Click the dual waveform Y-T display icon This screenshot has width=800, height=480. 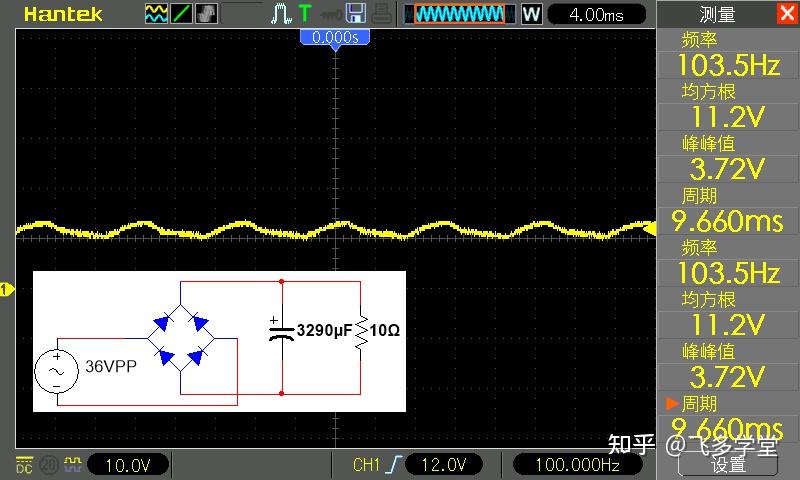click(x=156, y=14)
